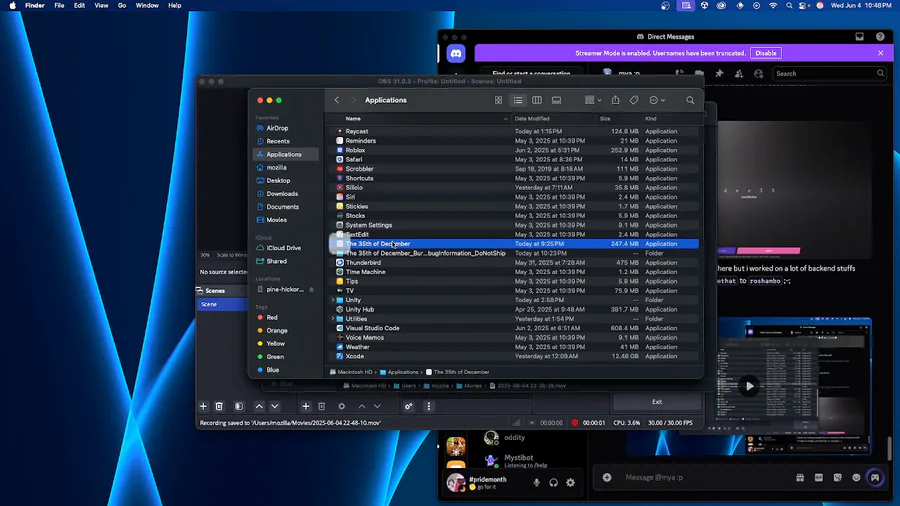Click the OBS Exit button
Viewport: 900px width, 506px height.
coord(657,402)
